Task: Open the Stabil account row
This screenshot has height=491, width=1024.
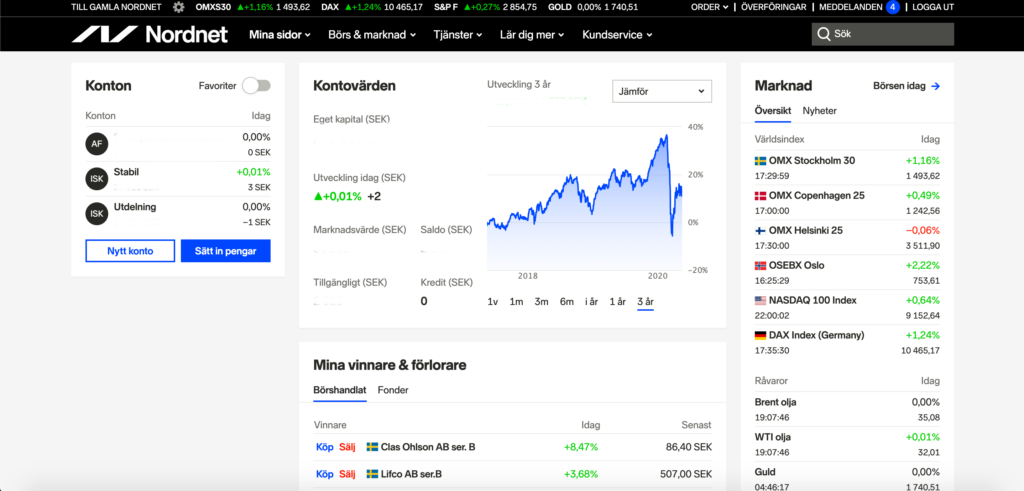Action: click(x=178, y=179)
